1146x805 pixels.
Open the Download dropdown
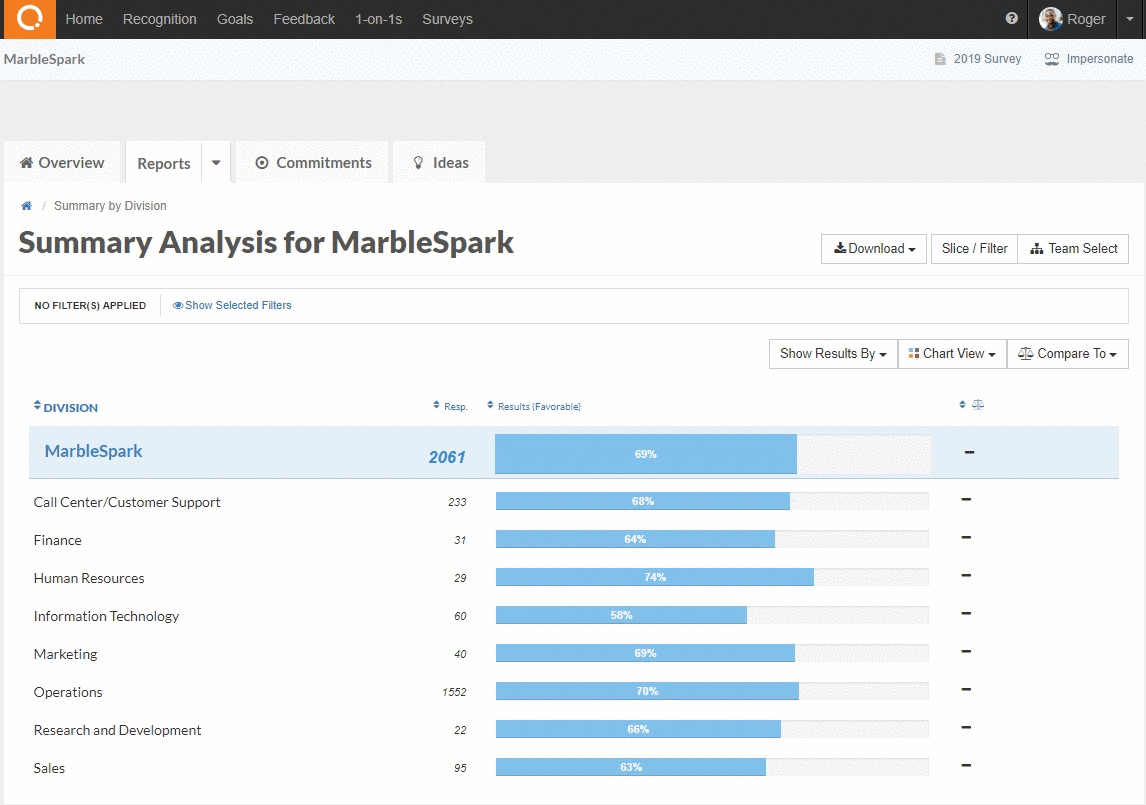pyautogui.click(x=874, y=249)
